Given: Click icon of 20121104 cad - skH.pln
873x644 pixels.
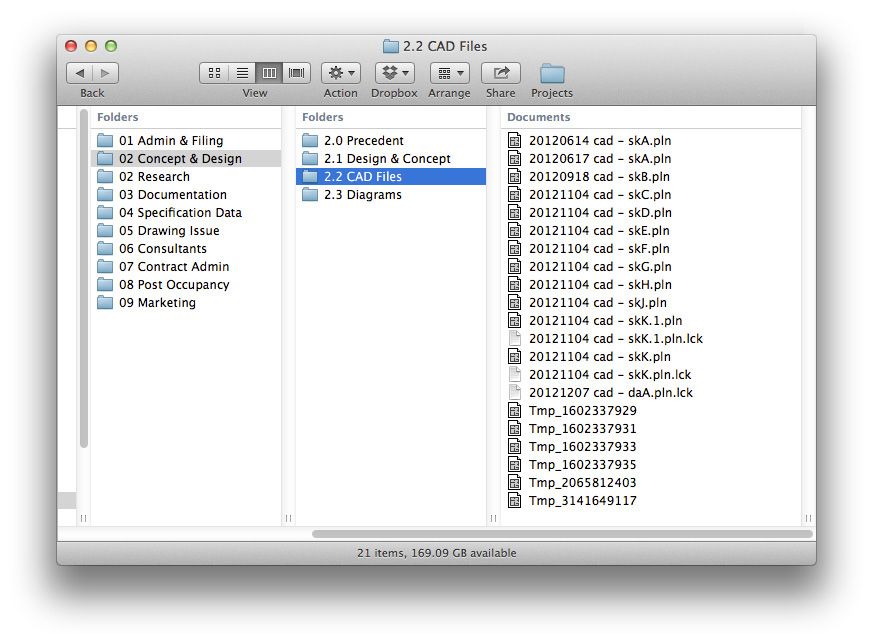Looking at the screenshot, I should point(515,284).
